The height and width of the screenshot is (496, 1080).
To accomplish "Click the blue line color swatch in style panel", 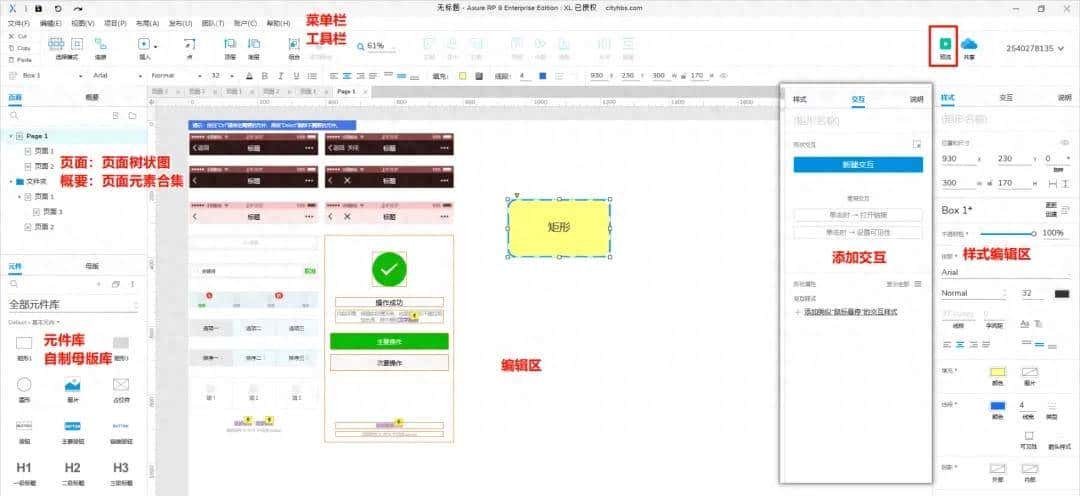I will (x=997, y=406).
